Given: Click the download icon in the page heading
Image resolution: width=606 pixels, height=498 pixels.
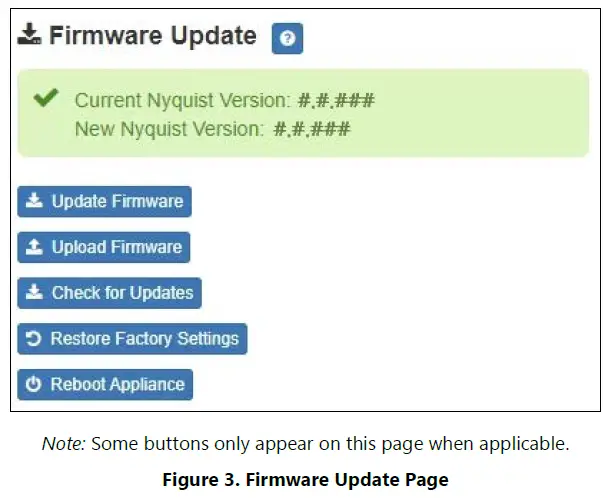Looking at the screenshot, I should (30, 36).
